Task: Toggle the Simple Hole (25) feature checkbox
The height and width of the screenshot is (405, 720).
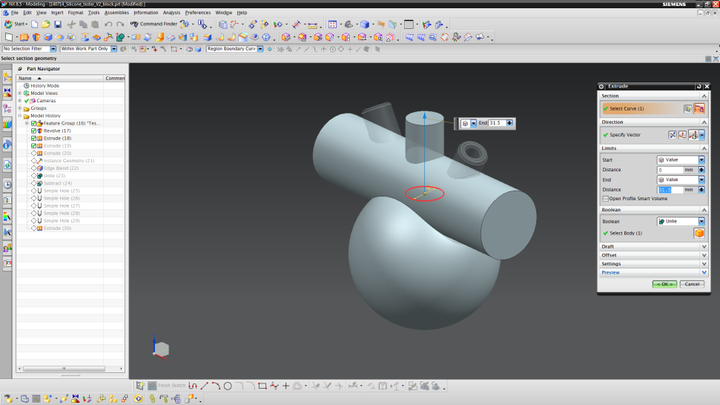Action: [x=34, y=191]
